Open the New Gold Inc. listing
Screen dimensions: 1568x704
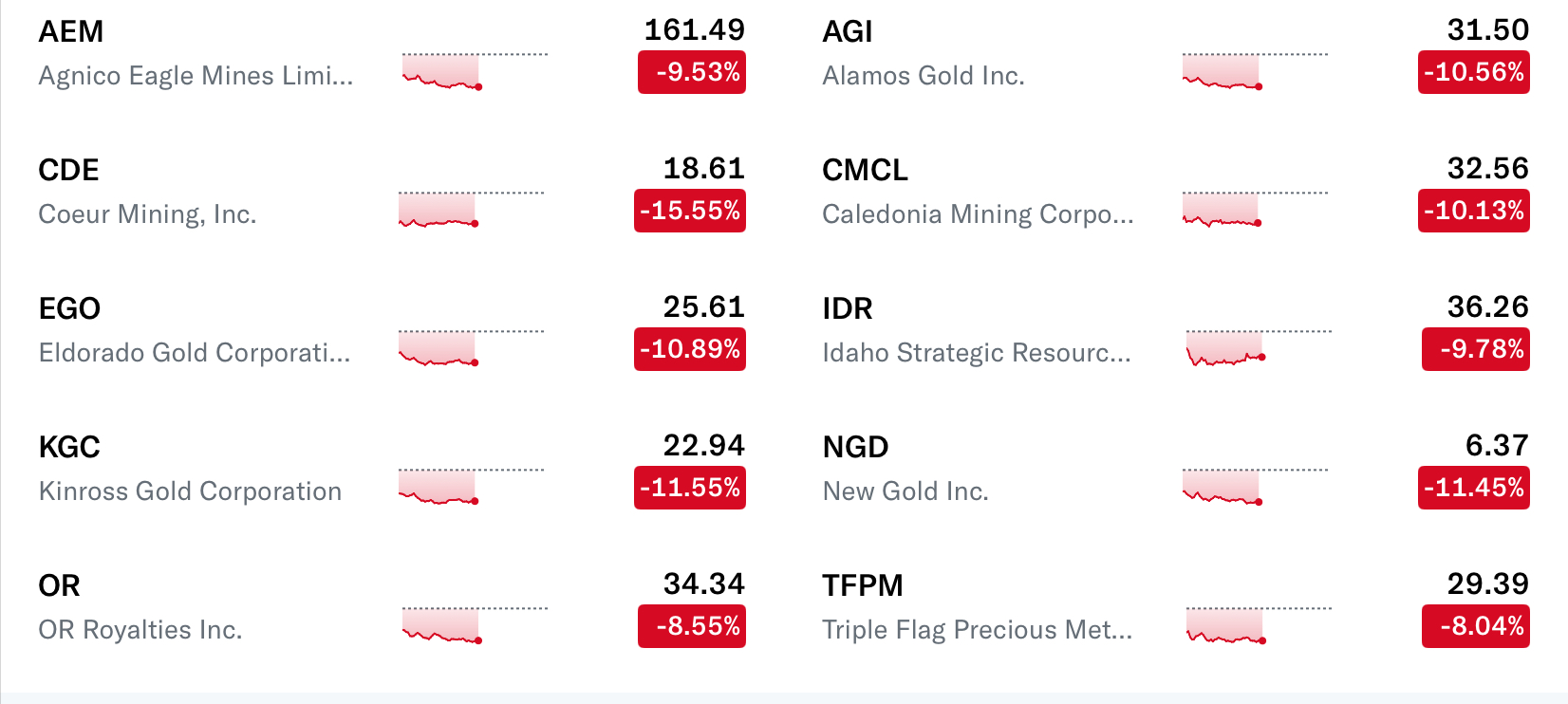(x=905, y=491)
